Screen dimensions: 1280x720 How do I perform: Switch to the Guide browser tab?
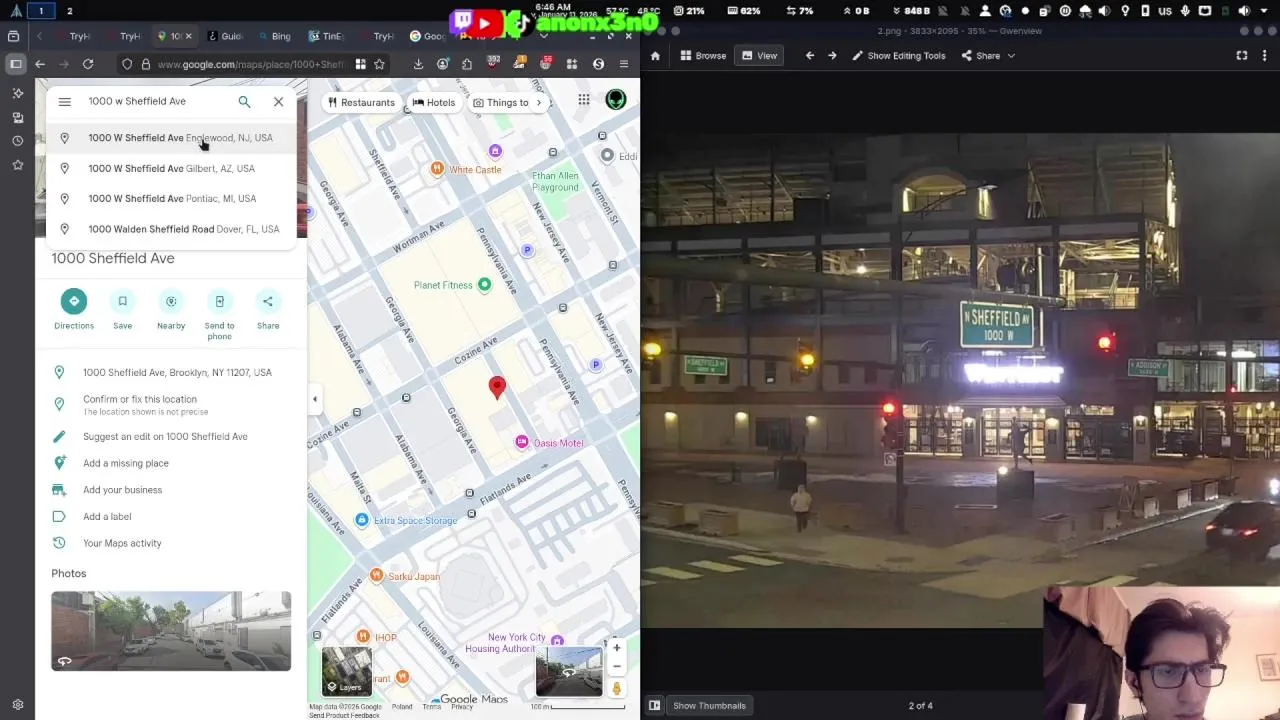tap(226, 36)
